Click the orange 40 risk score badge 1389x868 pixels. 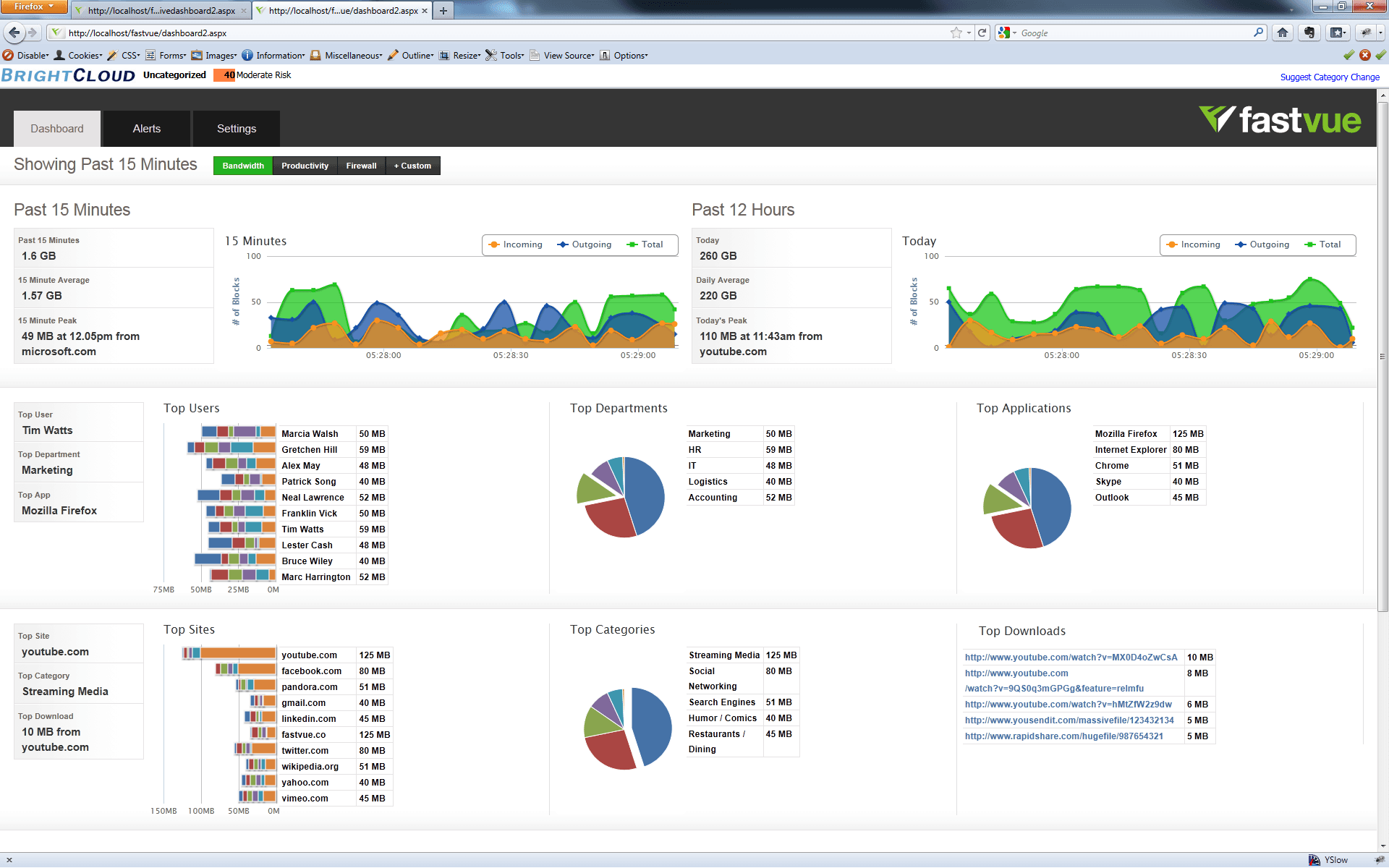tap(224, 75)
